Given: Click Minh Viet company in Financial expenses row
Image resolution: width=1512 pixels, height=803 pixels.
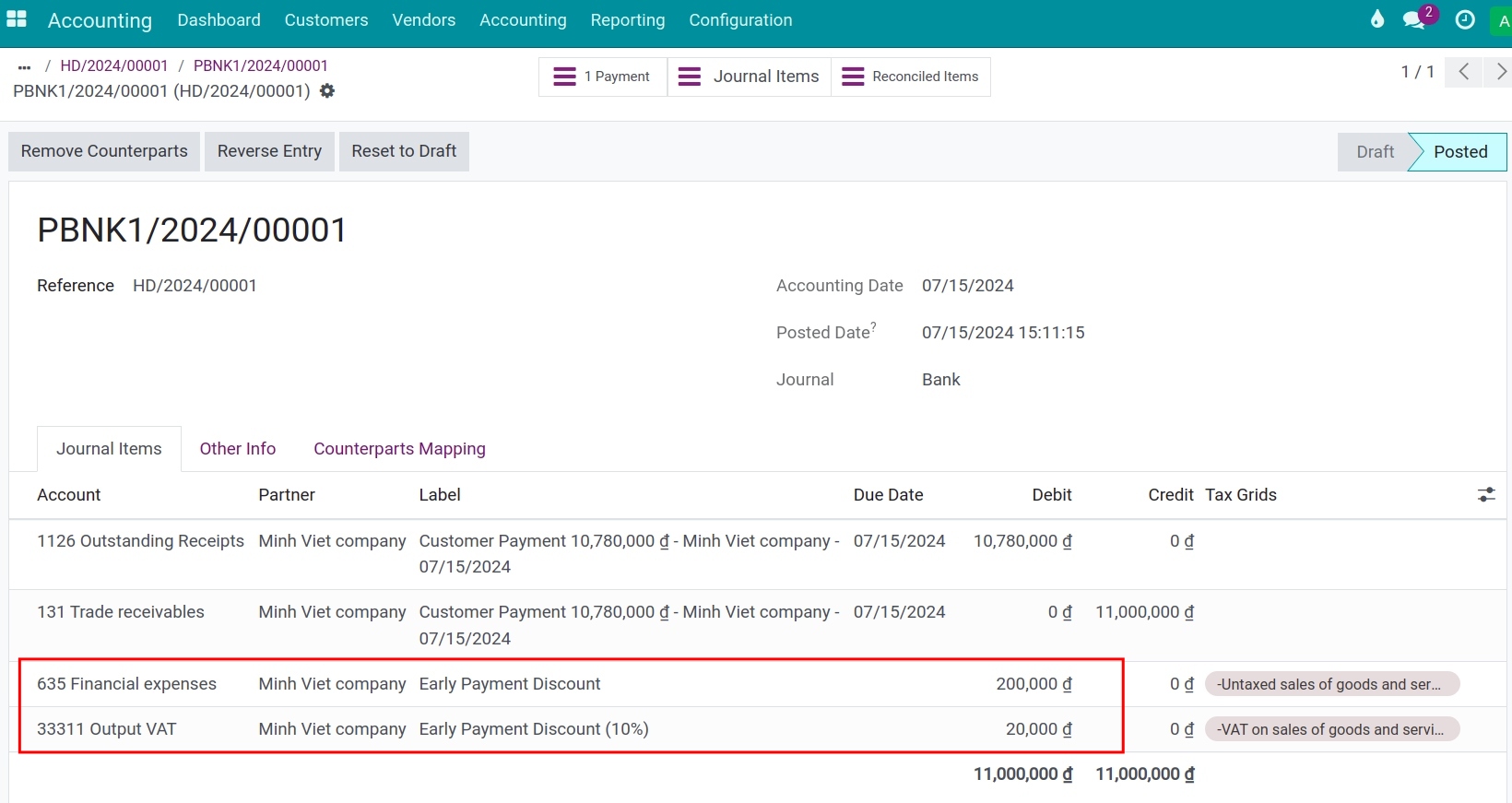Looking at the screenshot, I should pos(332,684).
